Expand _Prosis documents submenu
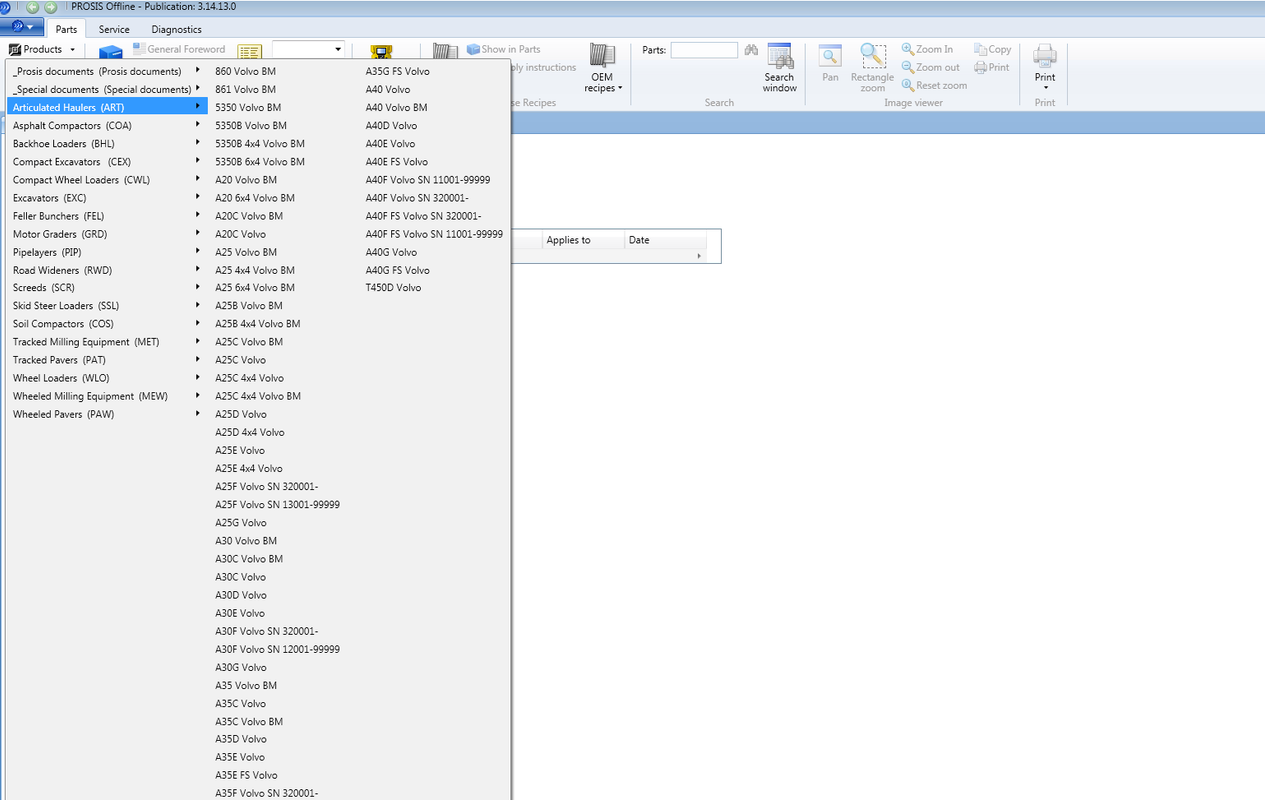1265x800 pixels. click(107, 72)
